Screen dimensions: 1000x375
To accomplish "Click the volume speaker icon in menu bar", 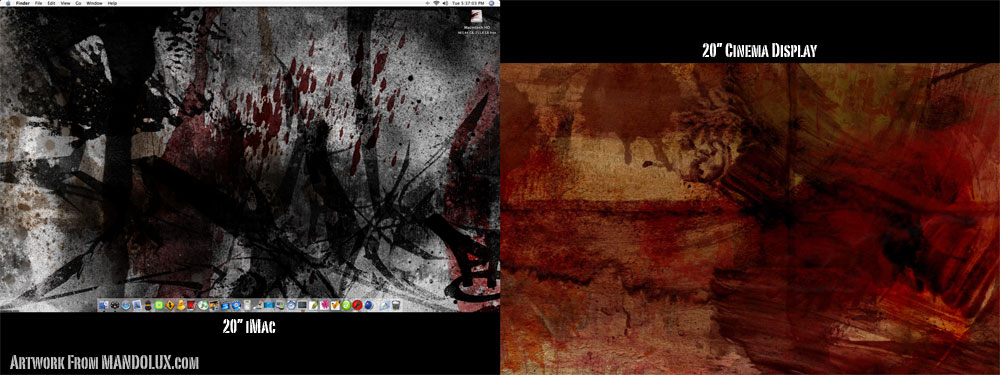I will [445, 3].
